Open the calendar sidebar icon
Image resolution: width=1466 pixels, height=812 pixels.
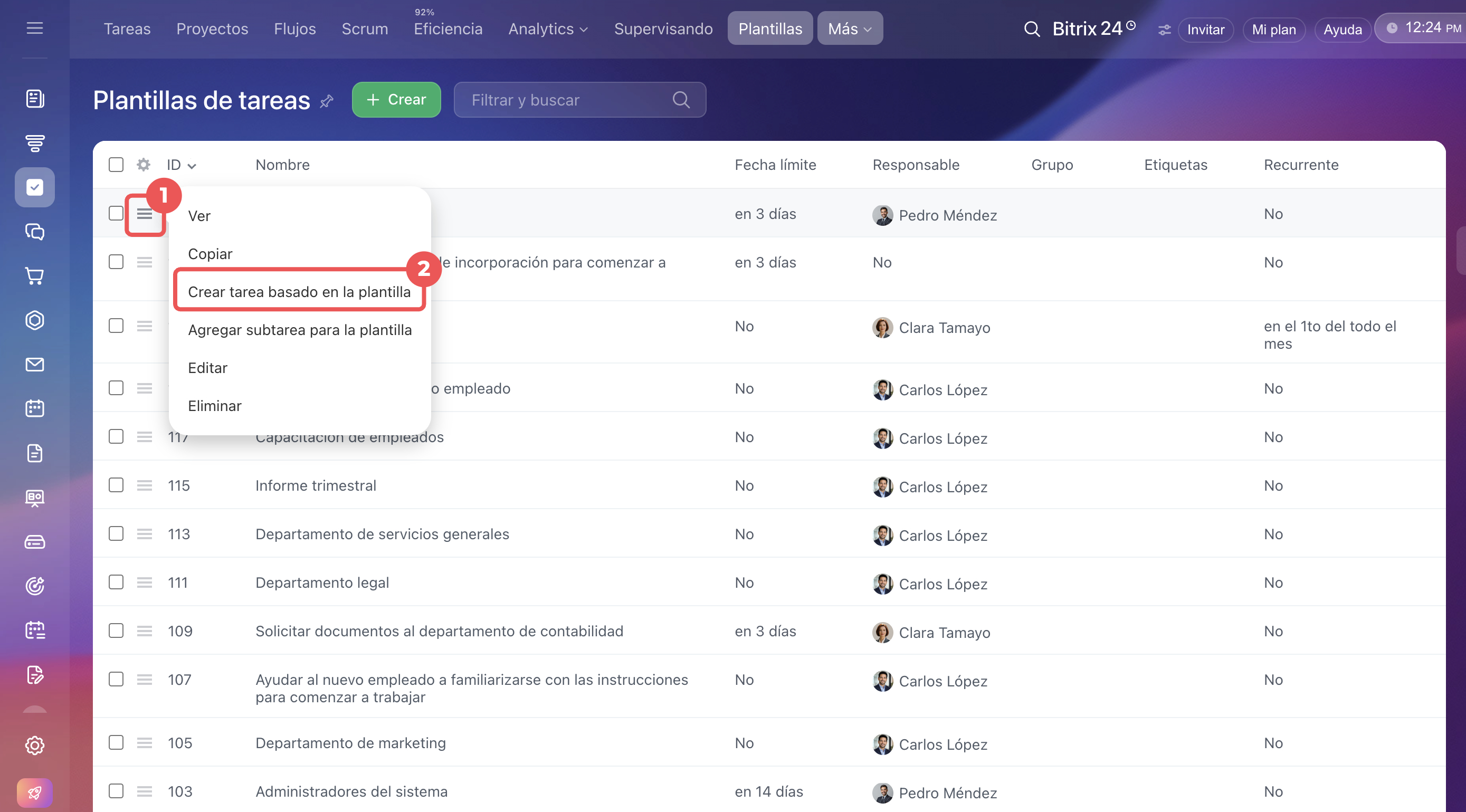coord(35,408)
